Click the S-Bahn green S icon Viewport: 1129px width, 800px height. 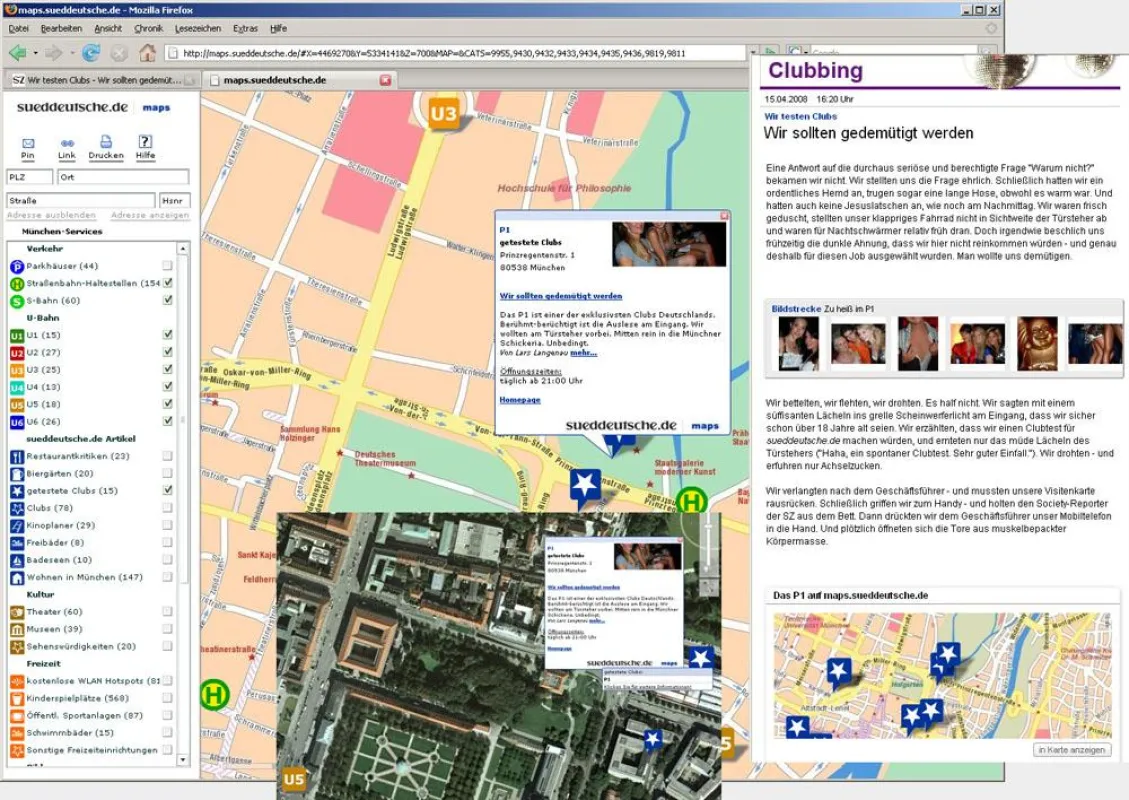coord(17,301)
